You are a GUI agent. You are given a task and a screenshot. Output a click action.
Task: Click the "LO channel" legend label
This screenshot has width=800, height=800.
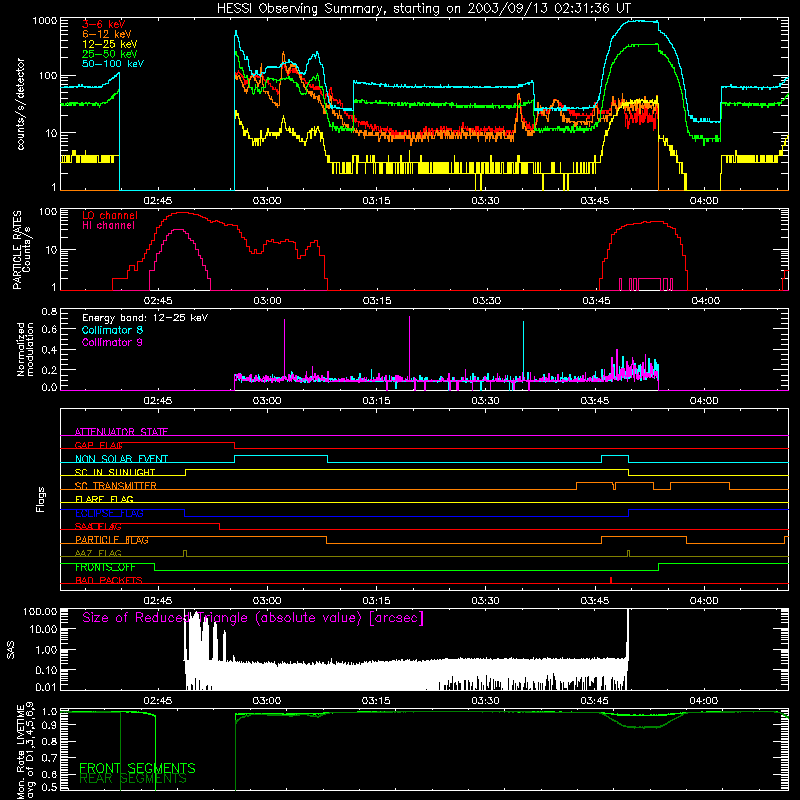110,215
